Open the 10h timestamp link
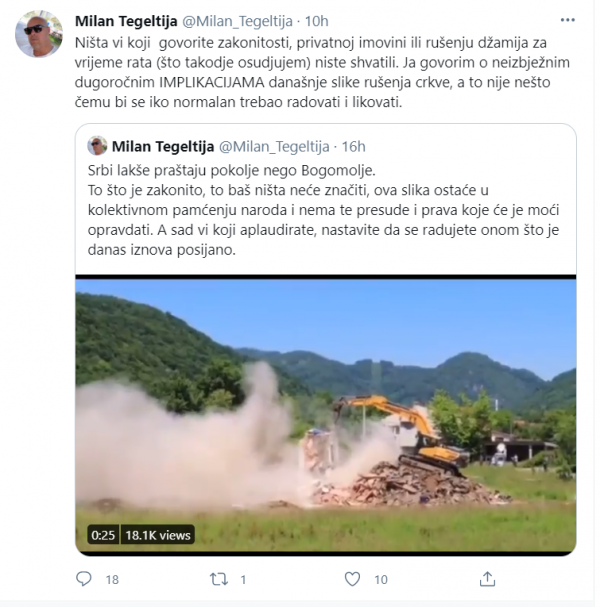Screen dimensions: 600x607 click(x=317, y=21)
